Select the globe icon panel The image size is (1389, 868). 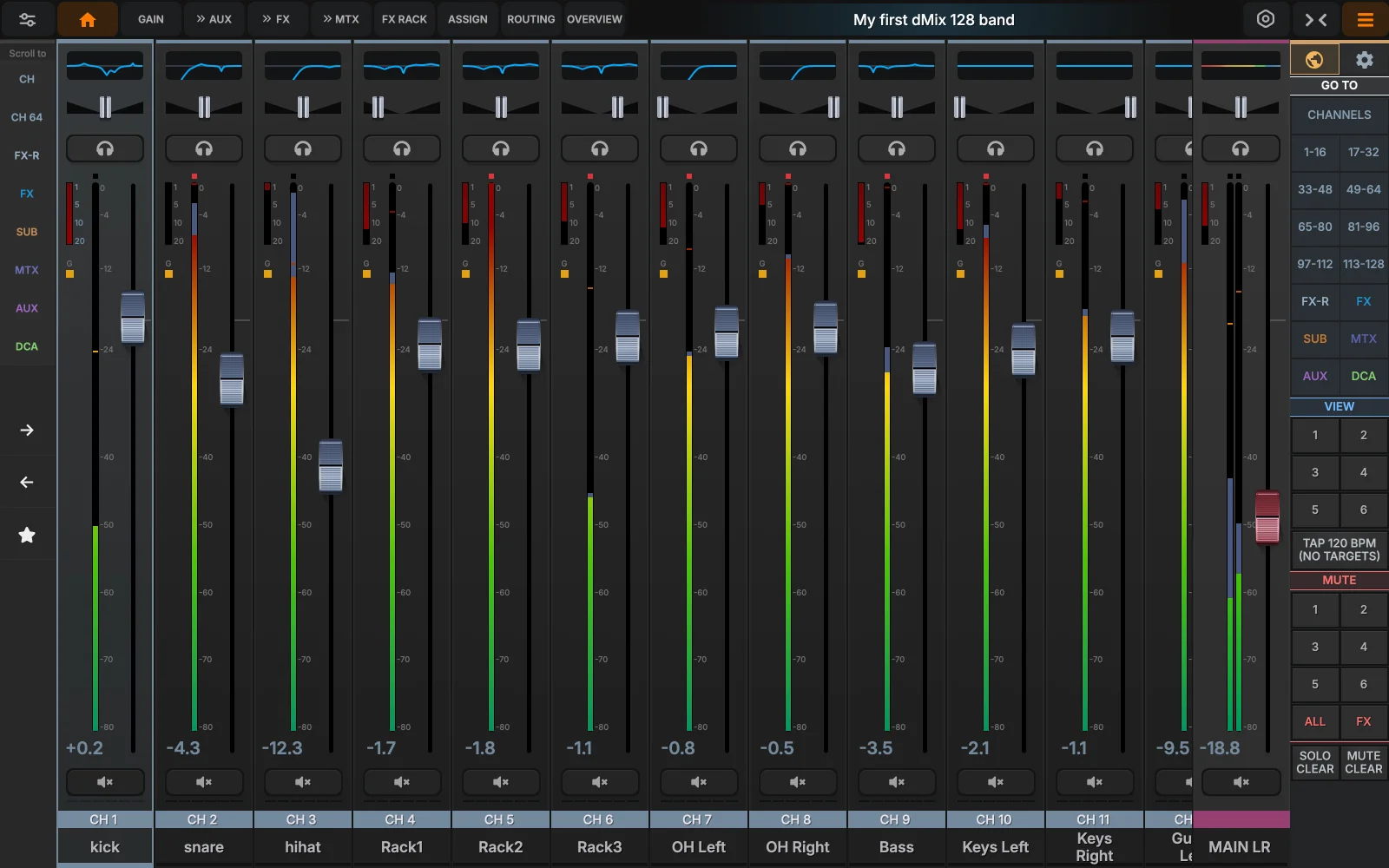[1314, 59]
